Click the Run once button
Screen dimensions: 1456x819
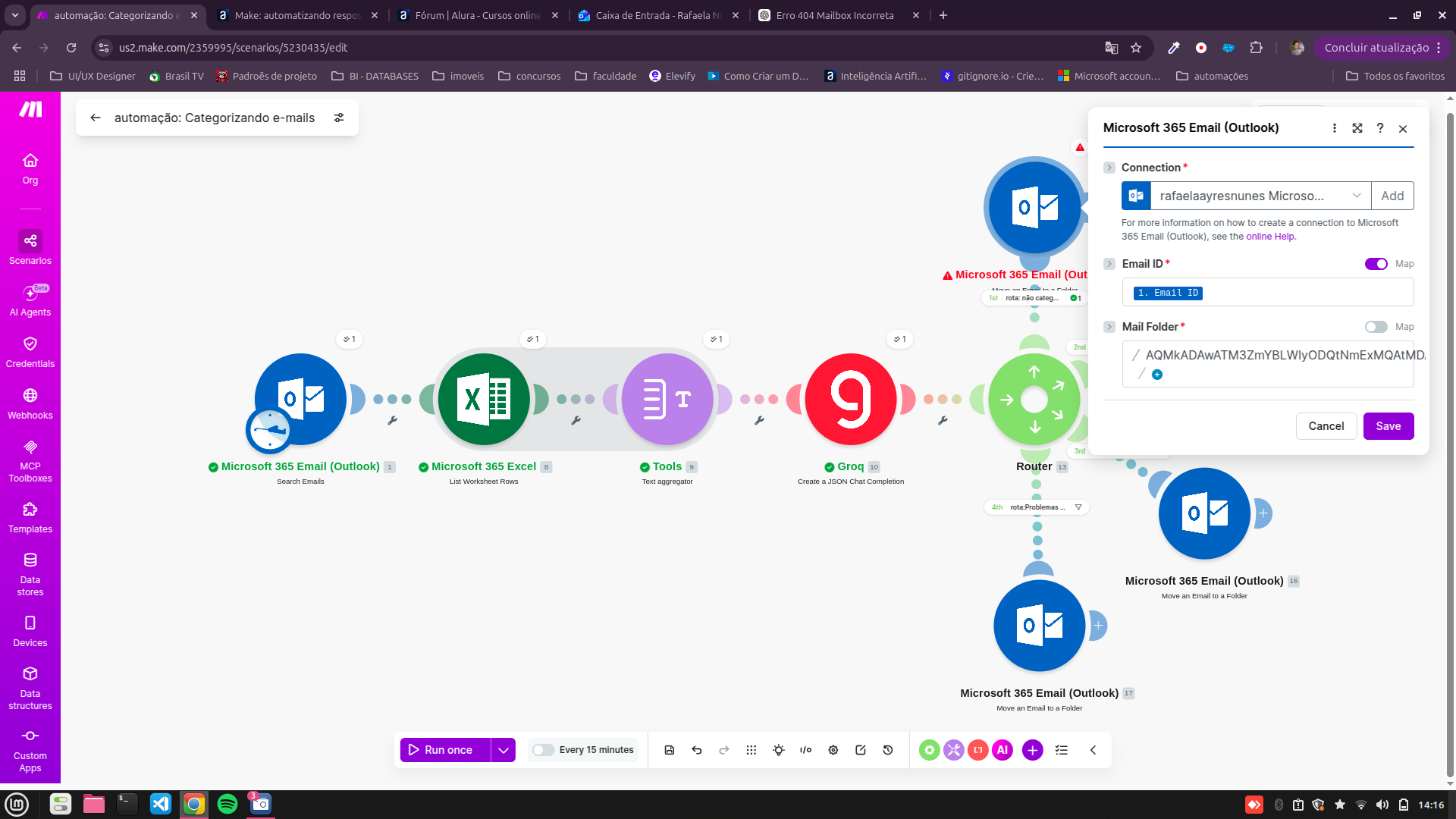(x=446, y=750)
